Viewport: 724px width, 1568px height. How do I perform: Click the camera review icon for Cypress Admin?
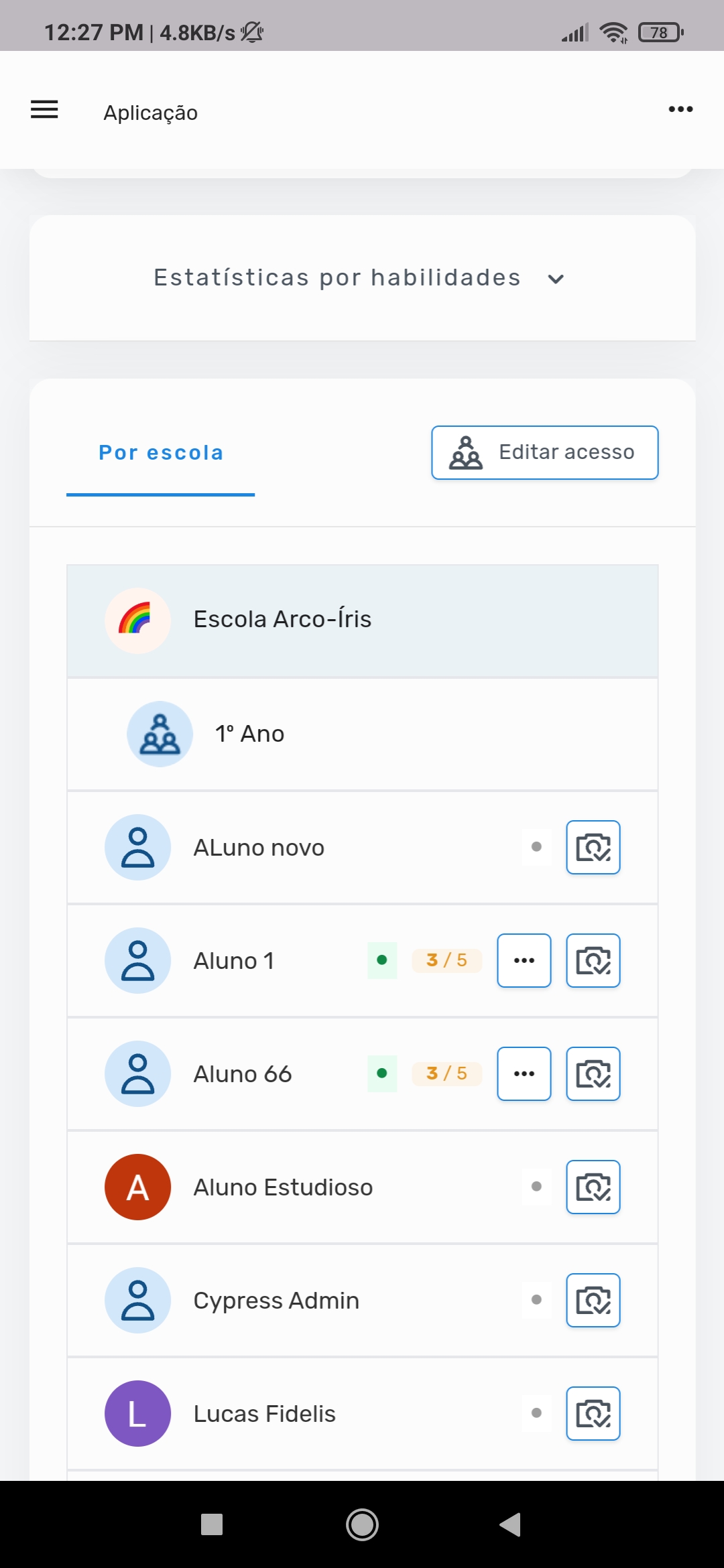tap(593, 1300)
